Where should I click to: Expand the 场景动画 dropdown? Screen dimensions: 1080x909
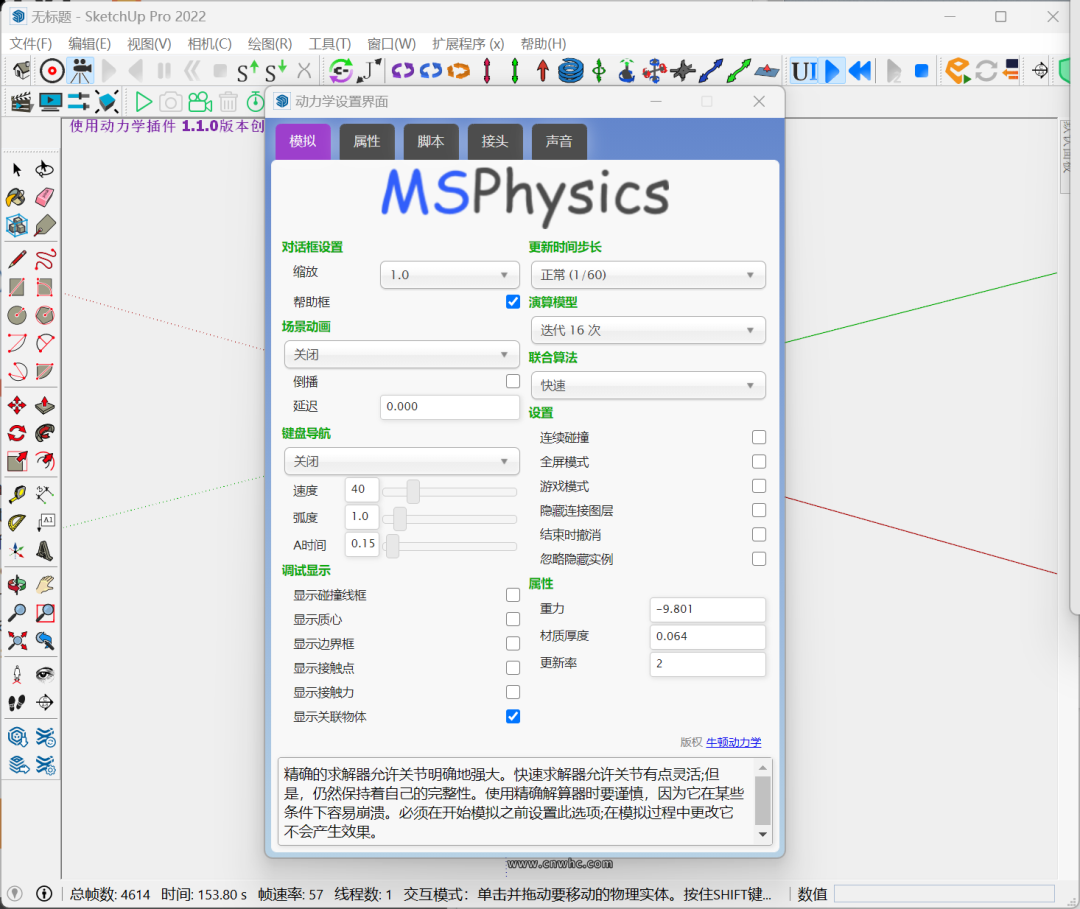(402, 355)
